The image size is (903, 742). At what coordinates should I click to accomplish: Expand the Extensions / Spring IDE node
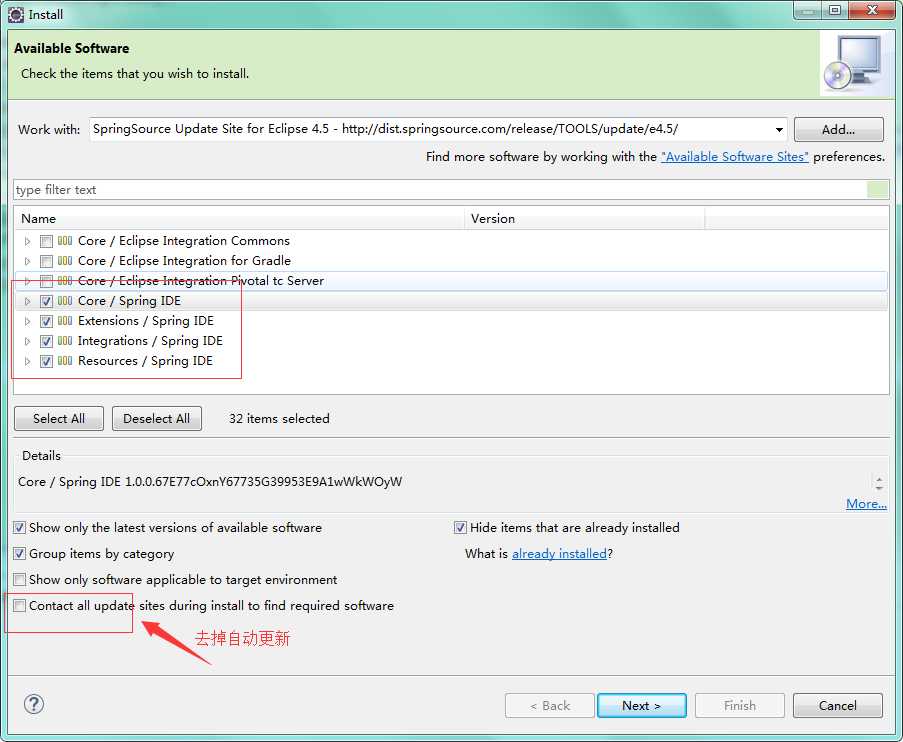[27, 321]
